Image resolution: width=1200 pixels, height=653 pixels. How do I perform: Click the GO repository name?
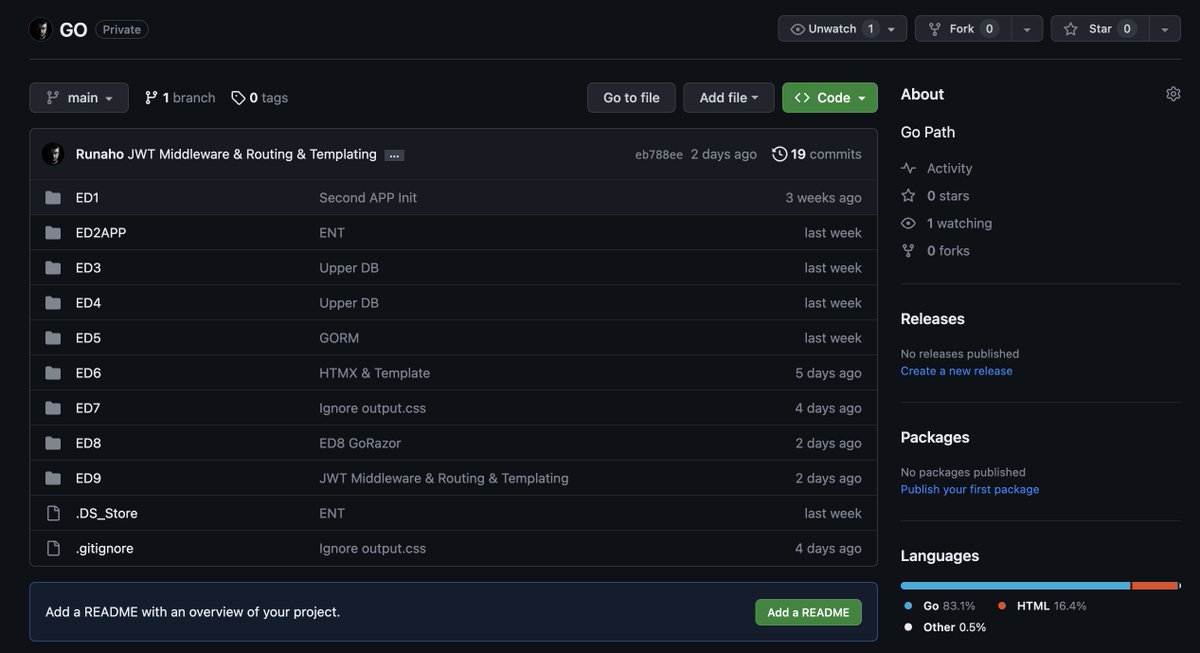tap(73, 30)
